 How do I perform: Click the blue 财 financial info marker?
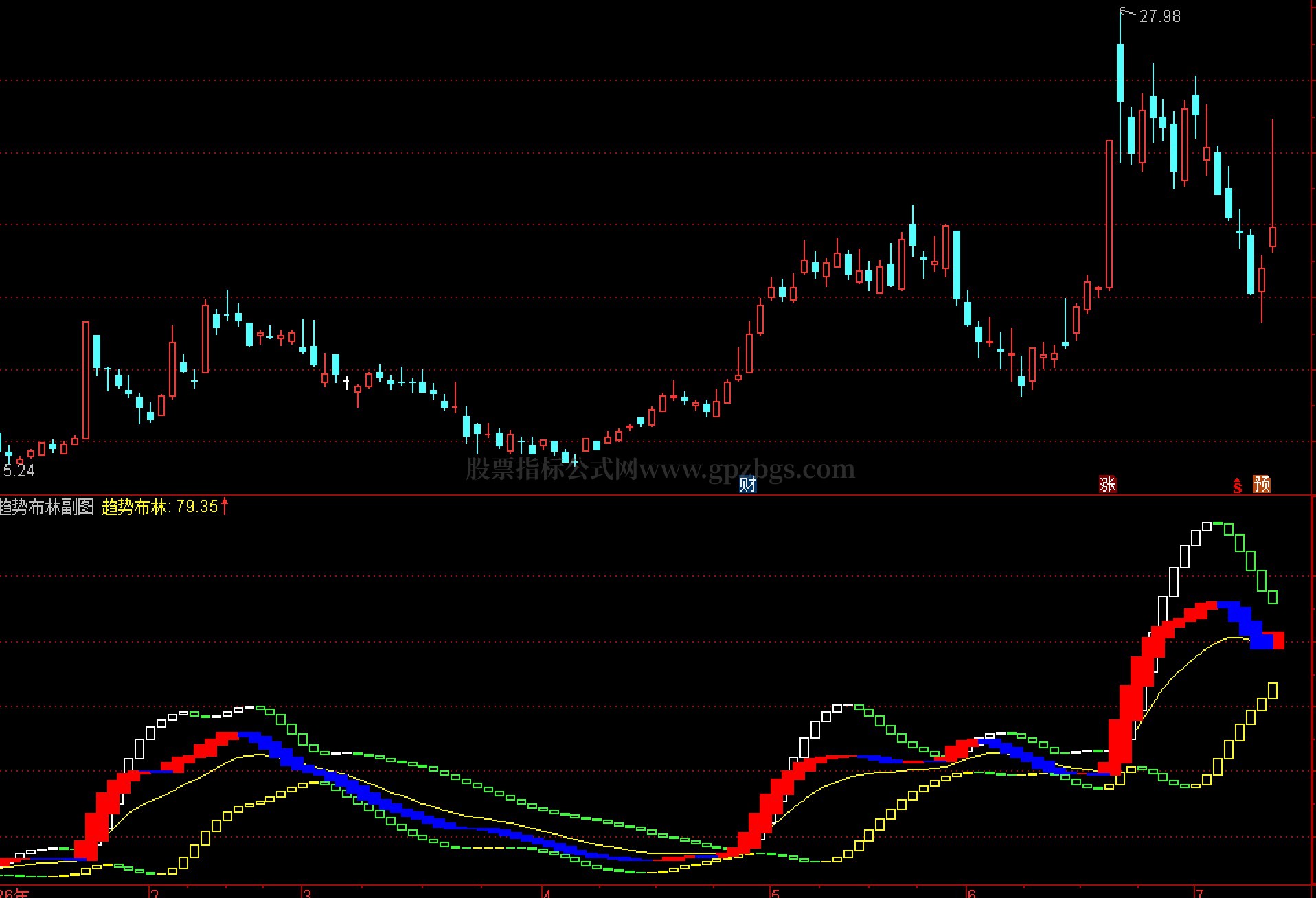point(747,485)
